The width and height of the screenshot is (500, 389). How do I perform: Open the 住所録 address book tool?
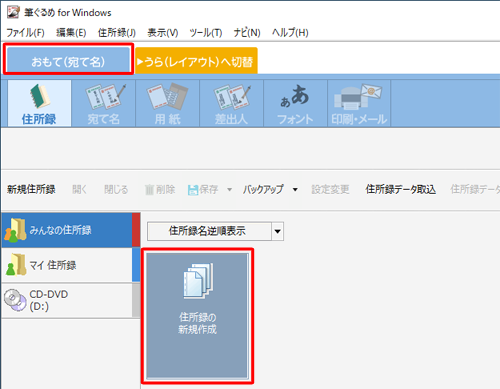(x=39, y=103)
